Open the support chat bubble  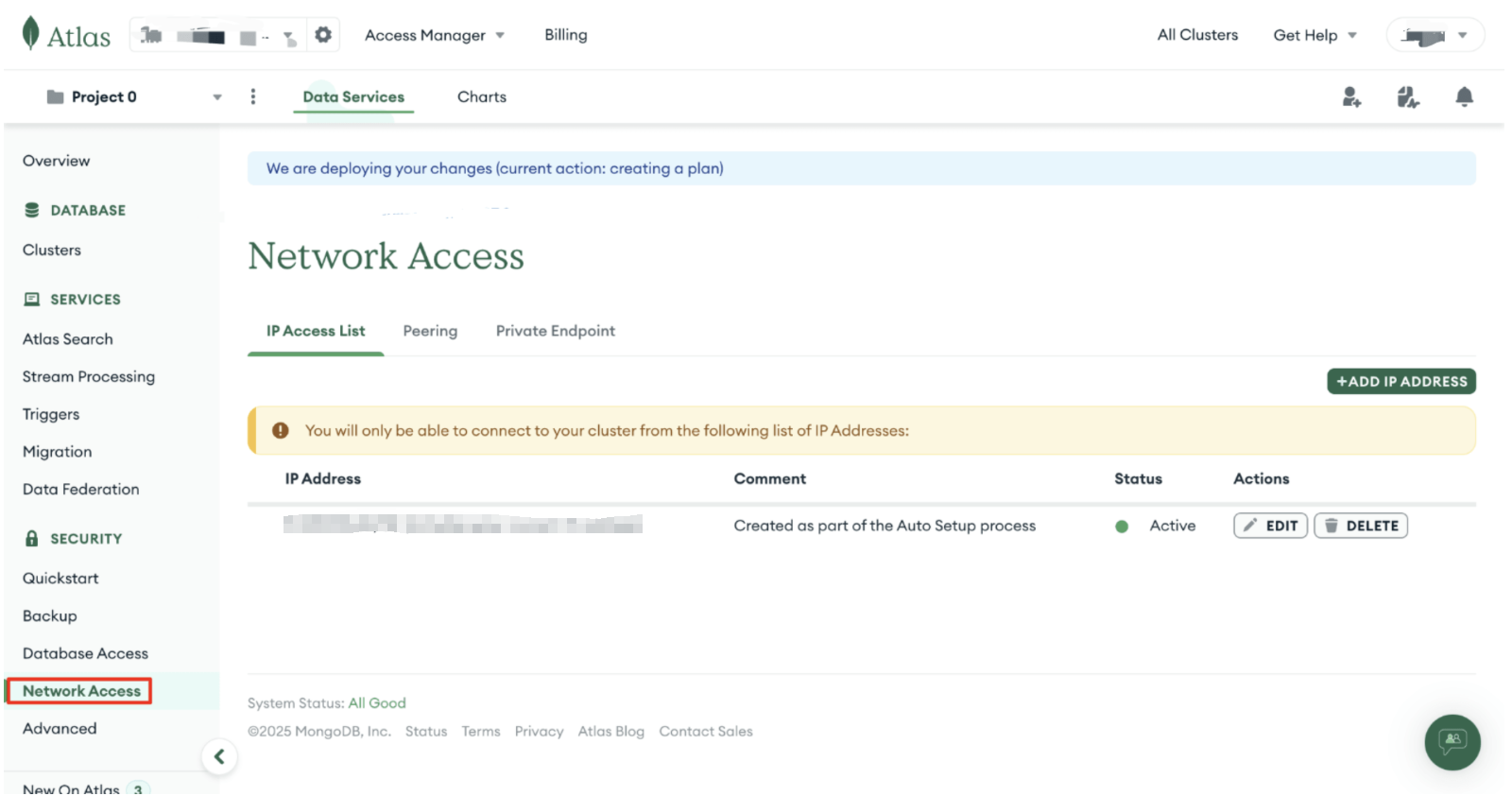point(1452,742)
